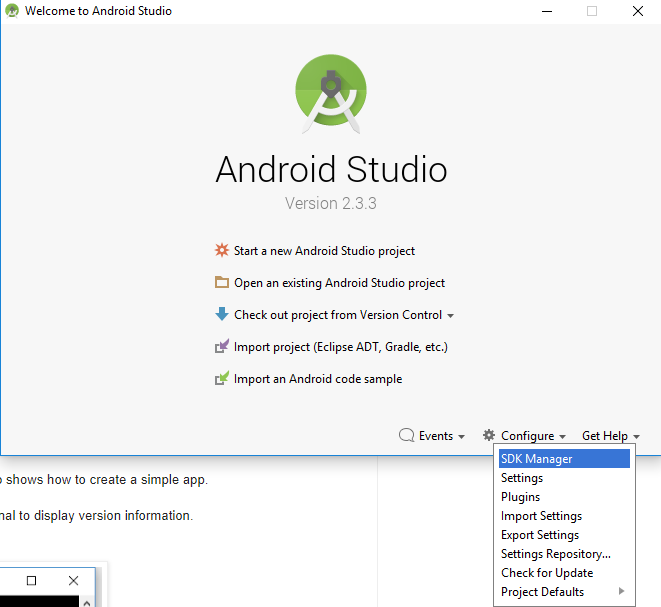This screenshot has height=607, width=661.
Task: Open the Configure dropdown
Action: 533,435
